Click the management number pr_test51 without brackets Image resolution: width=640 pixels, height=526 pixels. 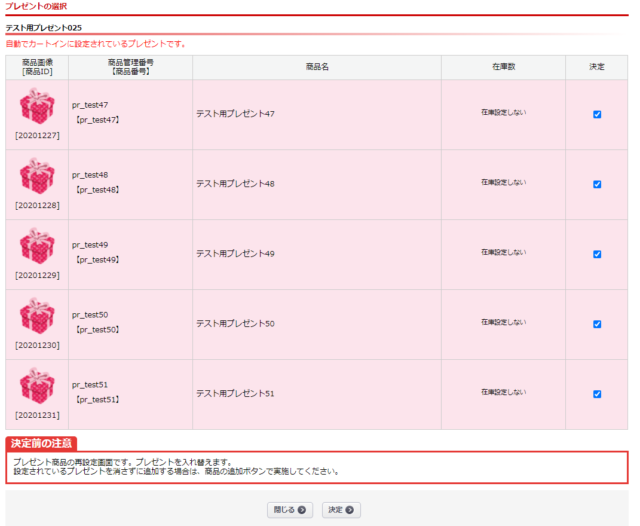point(90,385)
